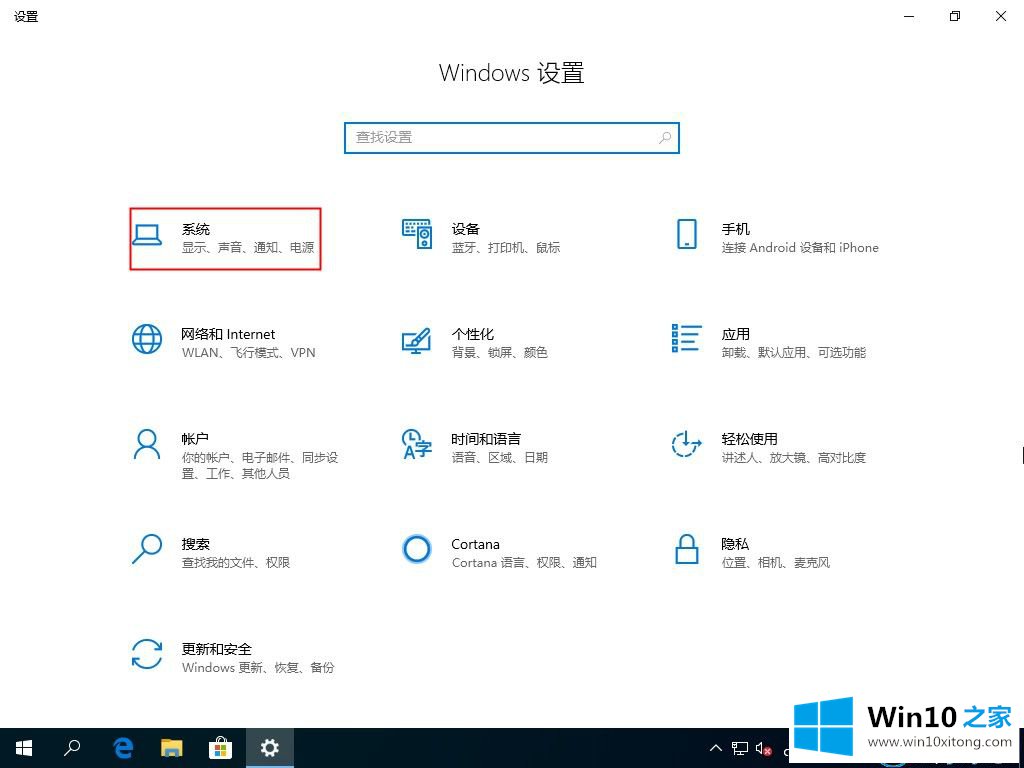
Task: Open 手机 settings title
Action: pyautogui.click(x=735, y=229)
